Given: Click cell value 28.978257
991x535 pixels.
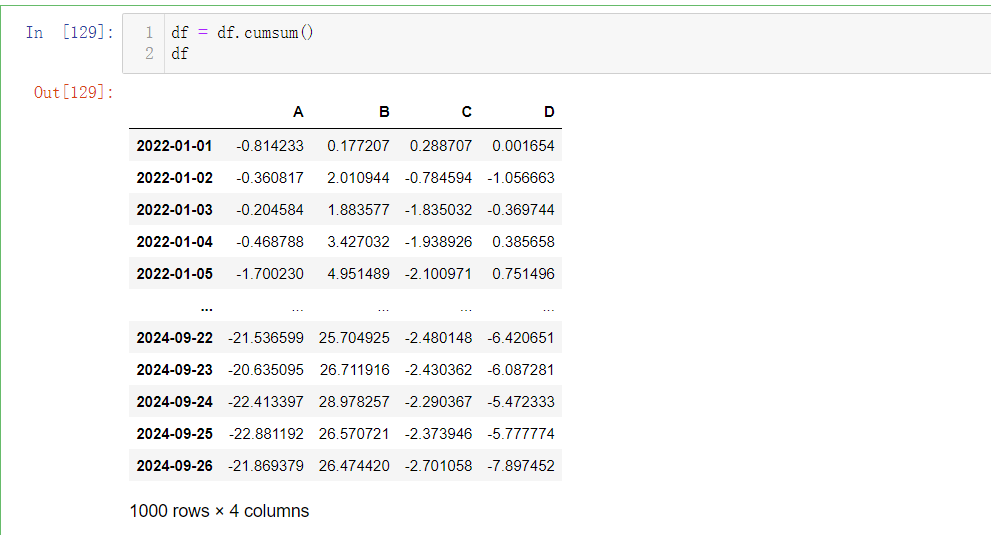Looking at the screenshot, I should (354, 402).
